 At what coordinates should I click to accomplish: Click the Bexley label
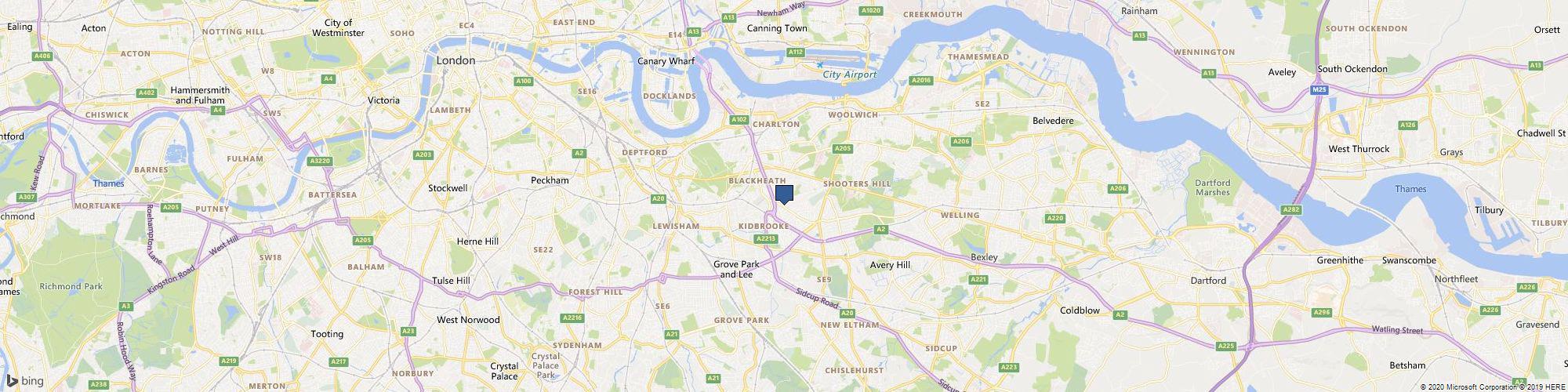[x=984, y=257]
